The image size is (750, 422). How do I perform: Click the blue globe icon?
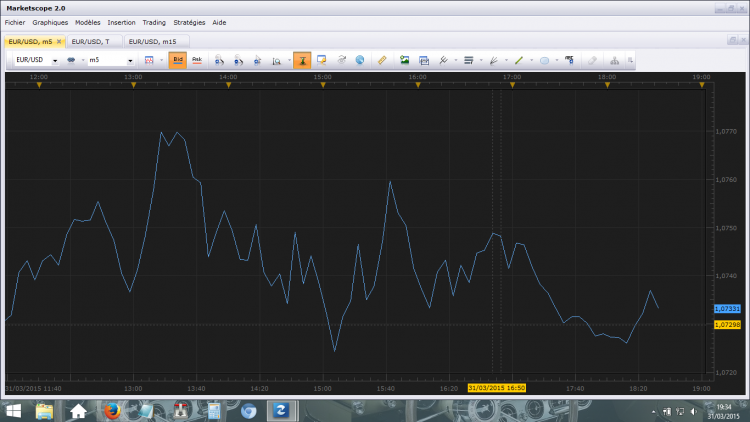click(360, 60)
